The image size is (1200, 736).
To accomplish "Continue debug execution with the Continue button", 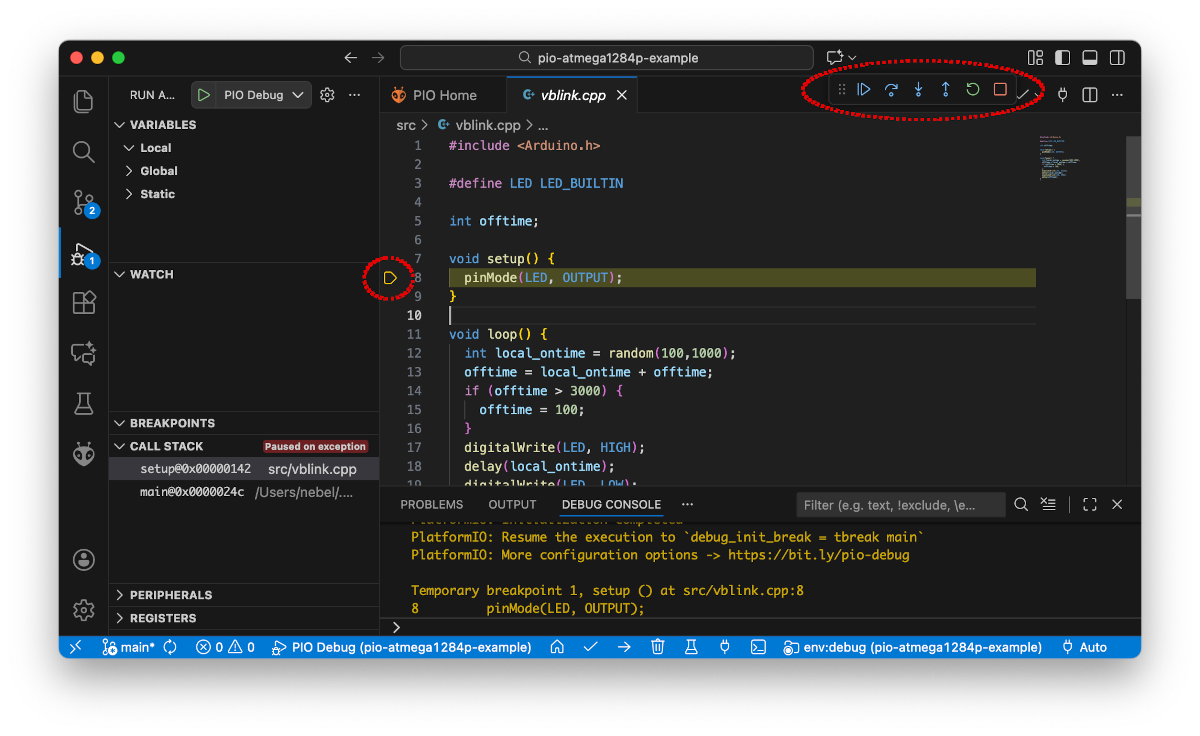I will [x=864, y=90].
